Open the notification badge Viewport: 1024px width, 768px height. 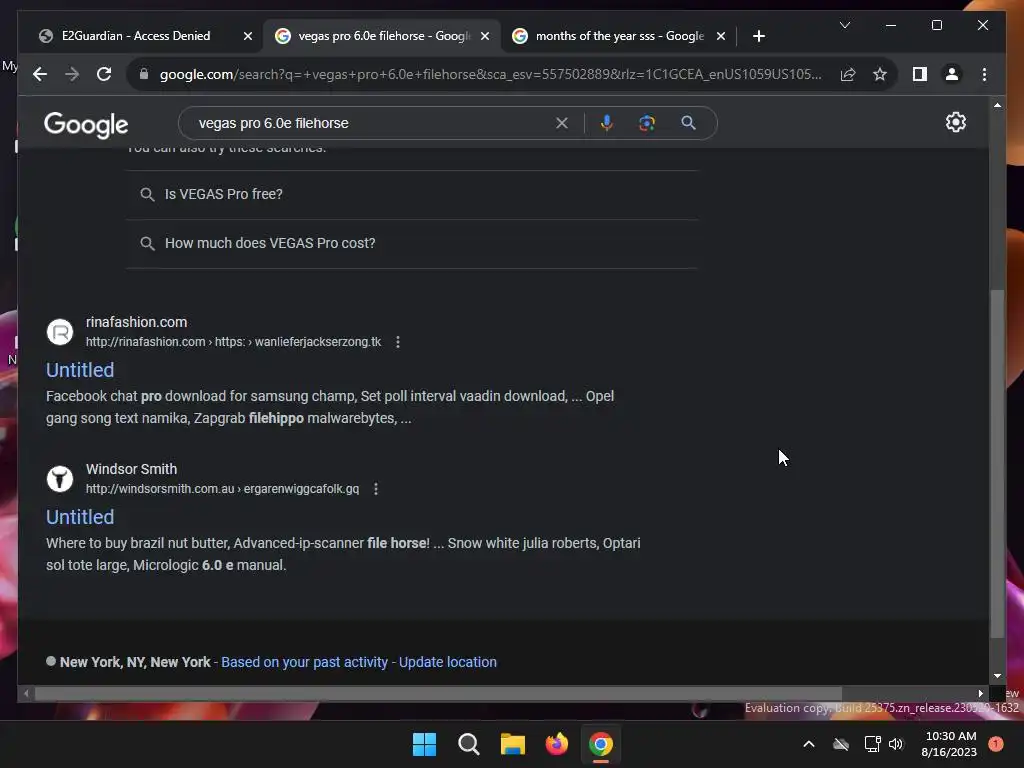pos(995,744)
